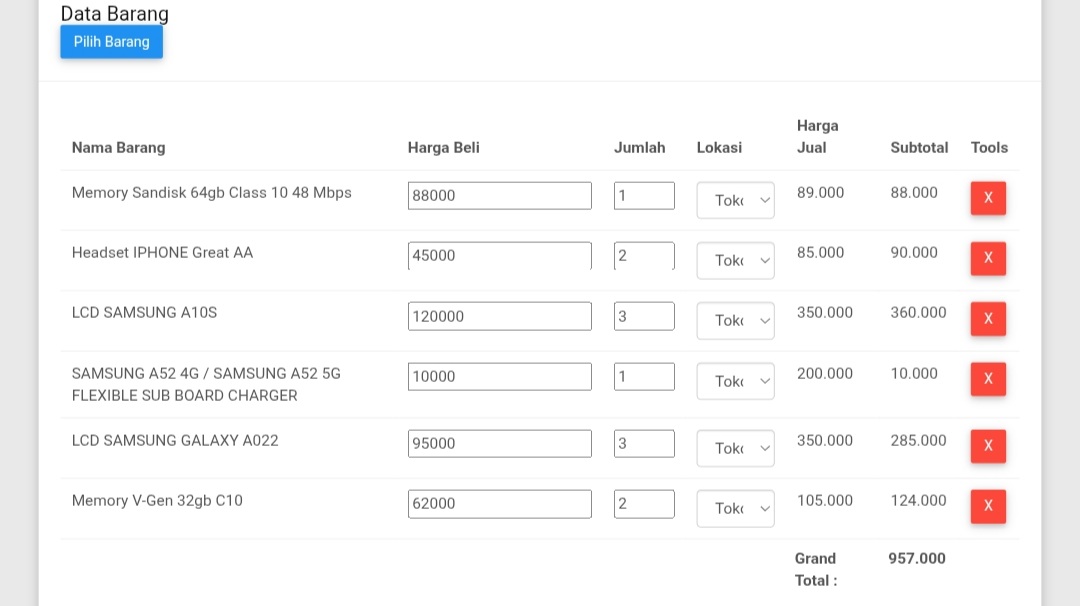Remove LCD SAMSUNG GALAXY A022 item
The image size is (1080, 606).
pos(987,446)
